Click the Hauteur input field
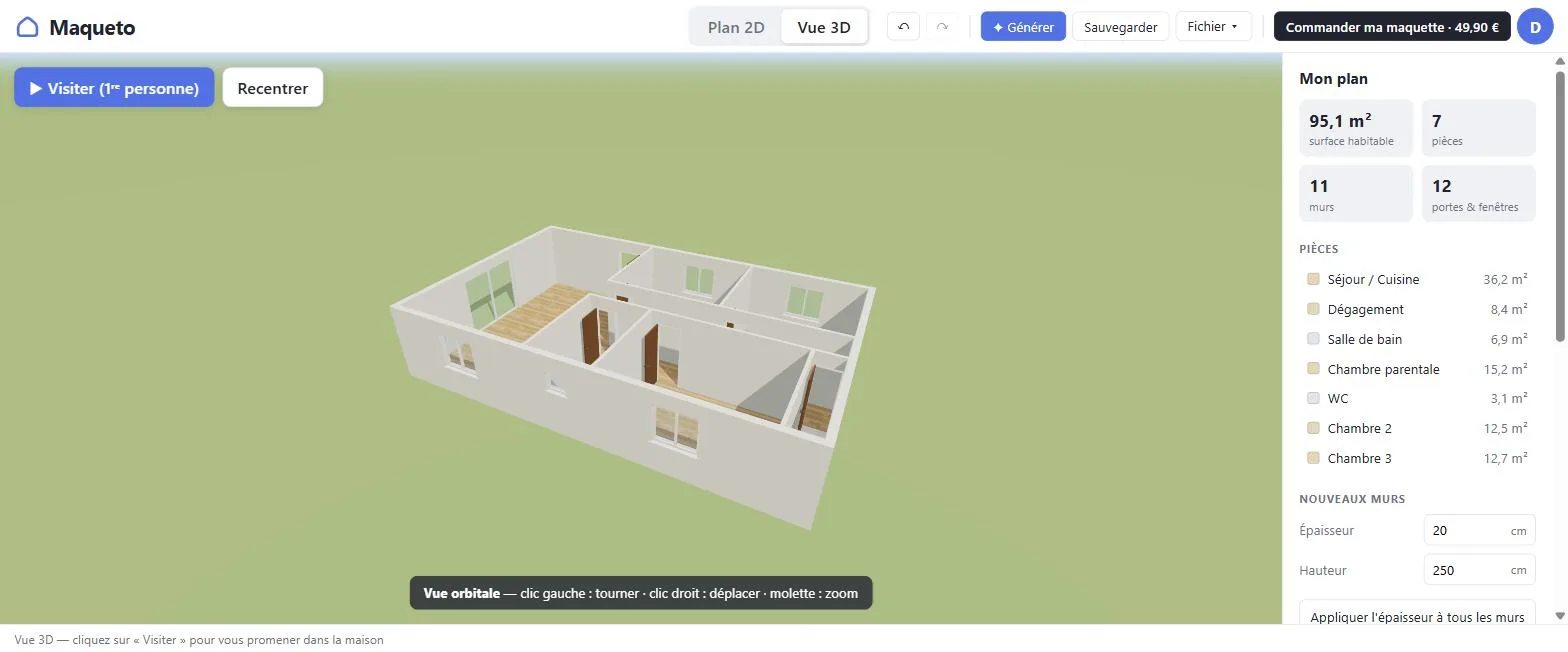Image resolution: width=1568 pixels, height=652 pixels. (x=1479, y=571)
